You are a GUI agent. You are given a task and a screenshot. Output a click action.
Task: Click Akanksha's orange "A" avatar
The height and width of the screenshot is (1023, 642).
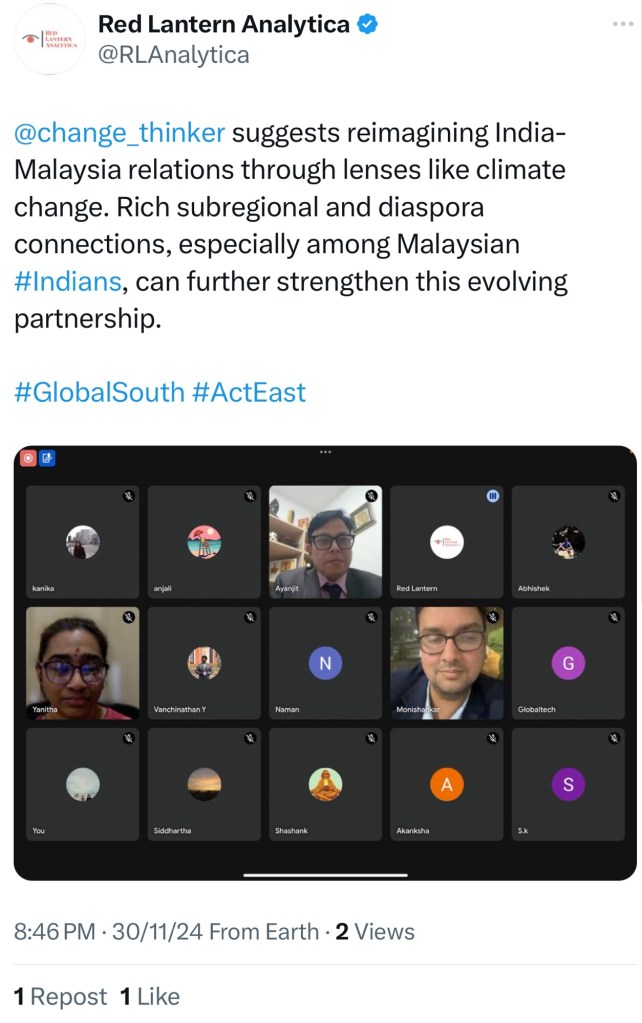tap(446, 785)
